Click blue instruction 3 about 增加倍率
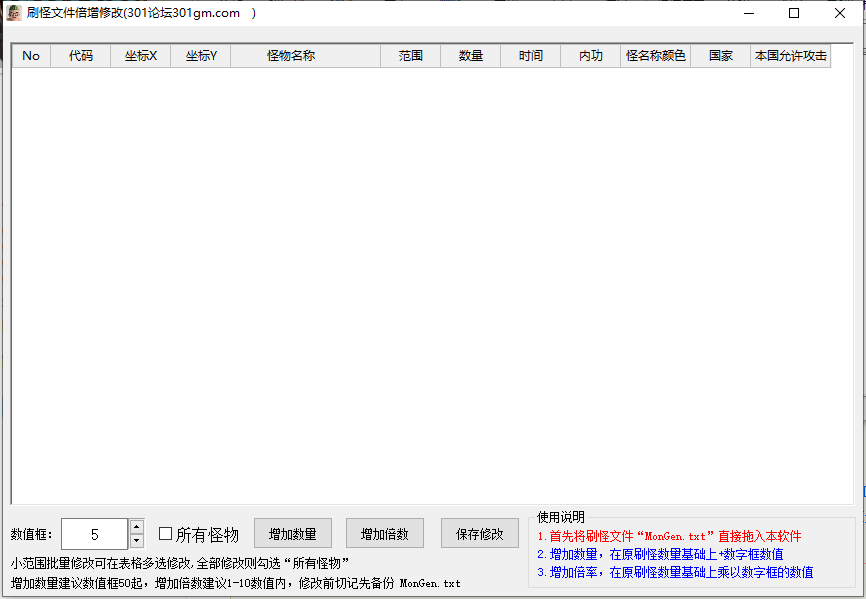The image size is (866, 599). (675, 573)
